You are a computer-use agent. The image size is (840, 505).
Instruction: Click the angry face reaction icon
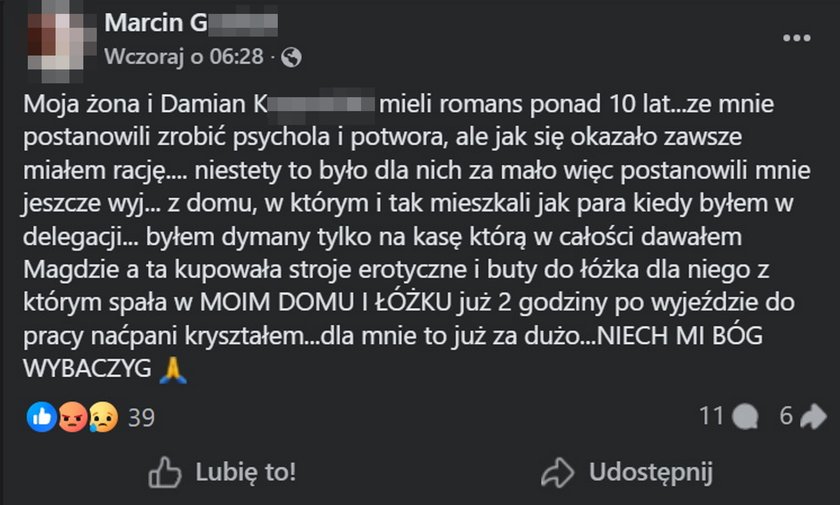tap(70, 416)
